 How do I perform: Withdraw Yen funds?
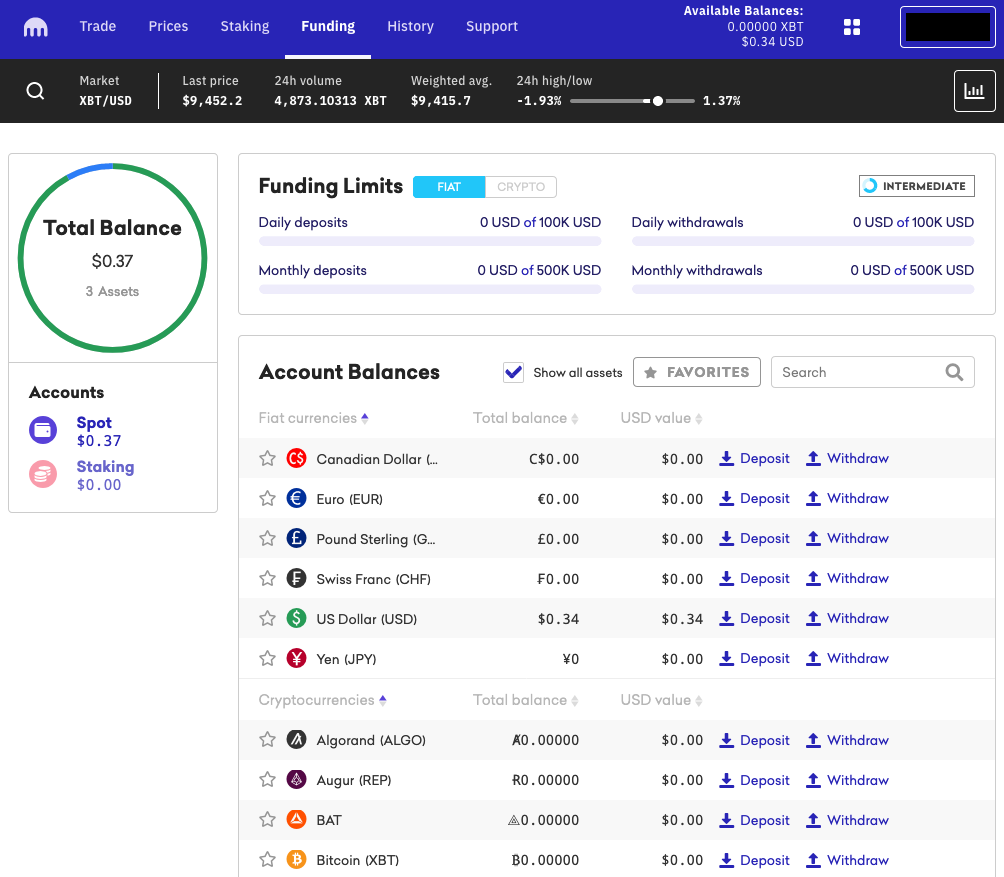[x=847, y=658]
